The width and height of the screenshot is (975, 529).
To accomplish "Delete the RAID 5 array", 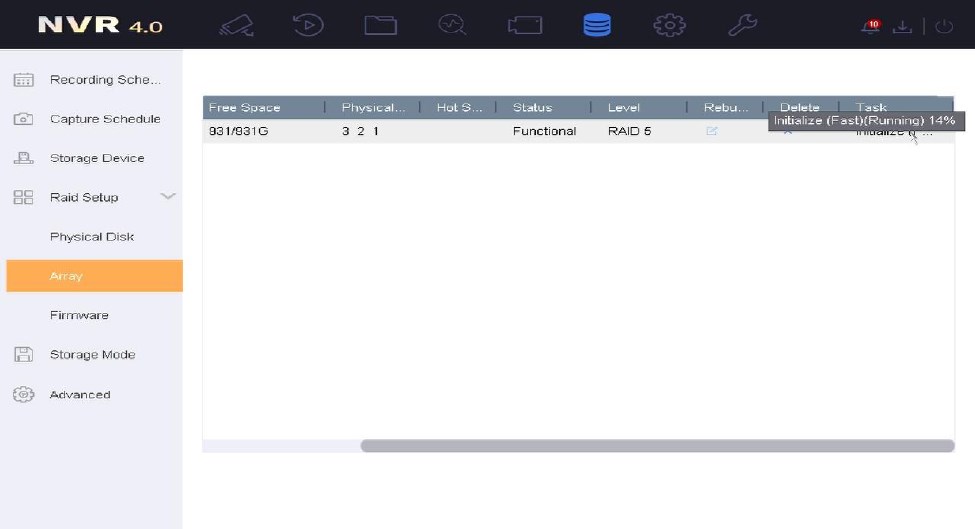I will pos(788,132).
